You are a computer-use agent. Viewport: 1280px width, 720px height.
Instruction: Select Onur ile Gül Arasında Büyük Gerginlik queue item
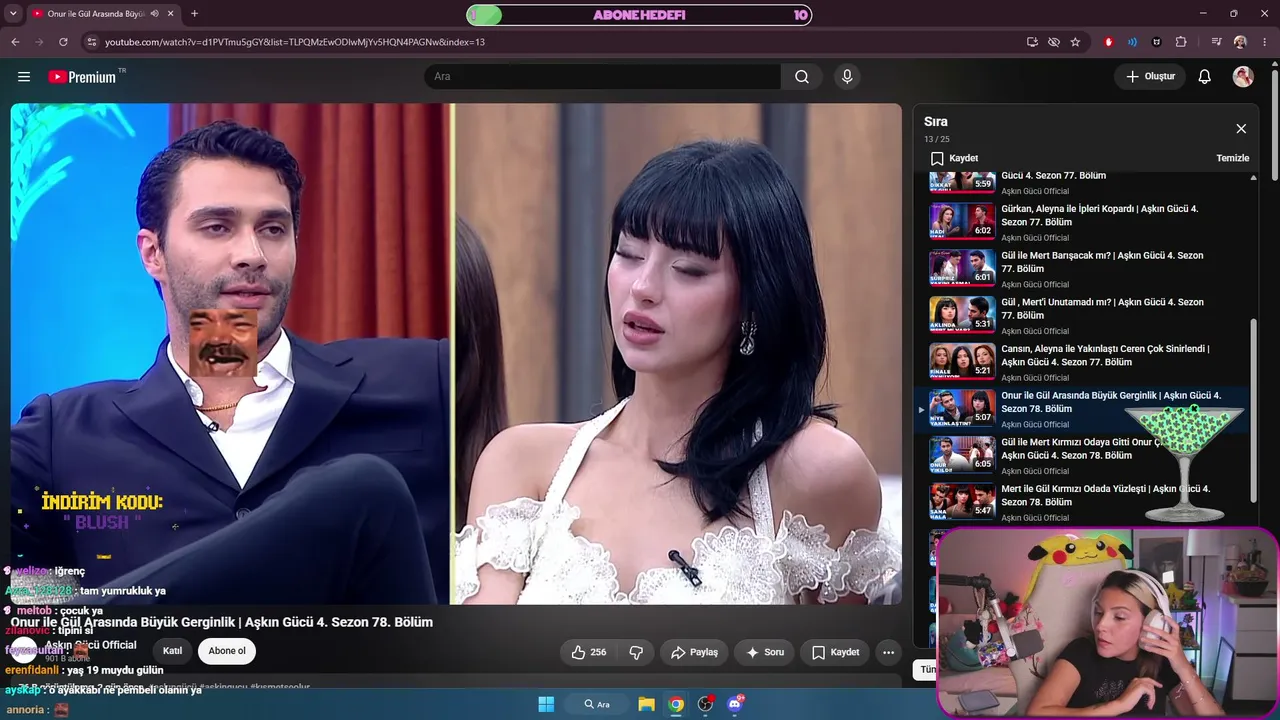coord(1083,409)
